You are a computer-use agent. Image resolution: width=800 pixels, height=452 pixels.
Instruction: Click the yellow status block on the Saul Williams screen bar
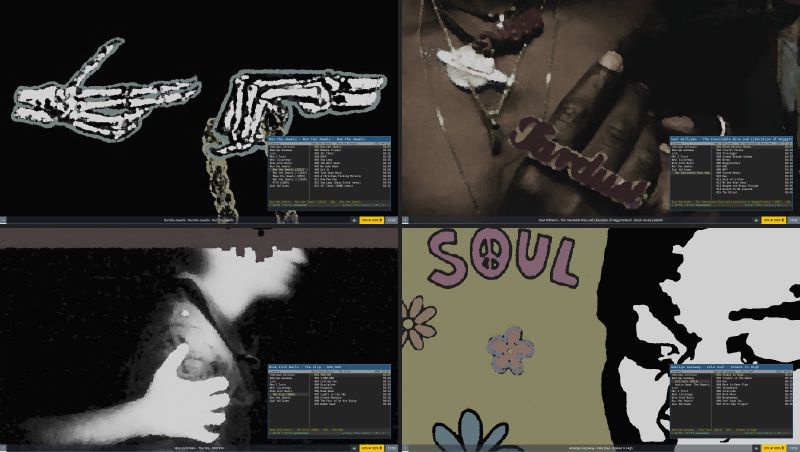[x=773, y=220]
